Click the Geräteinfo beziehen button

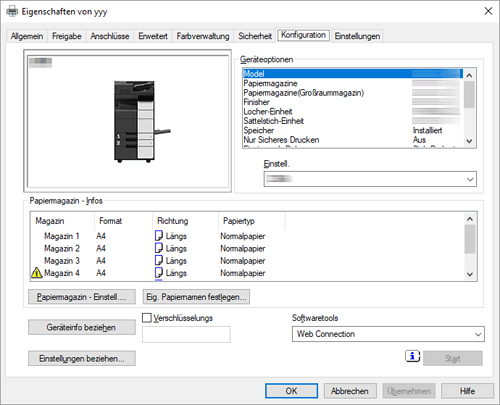coord(82,327)
